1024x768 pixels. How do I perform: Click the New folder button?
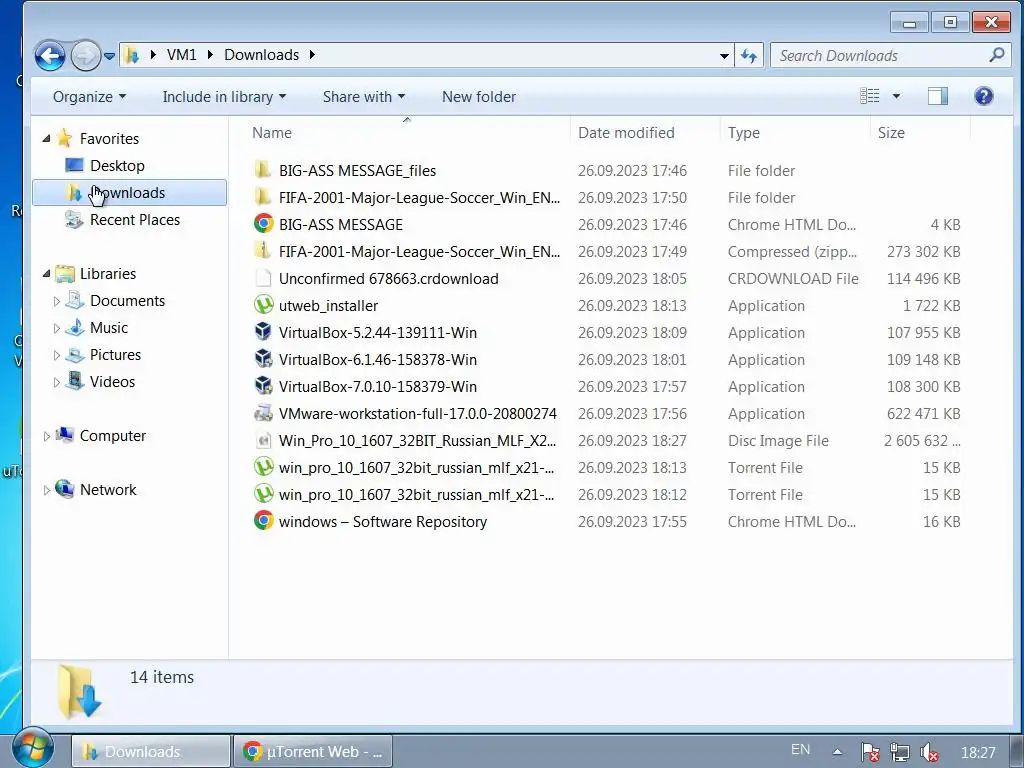pos(479,97)
